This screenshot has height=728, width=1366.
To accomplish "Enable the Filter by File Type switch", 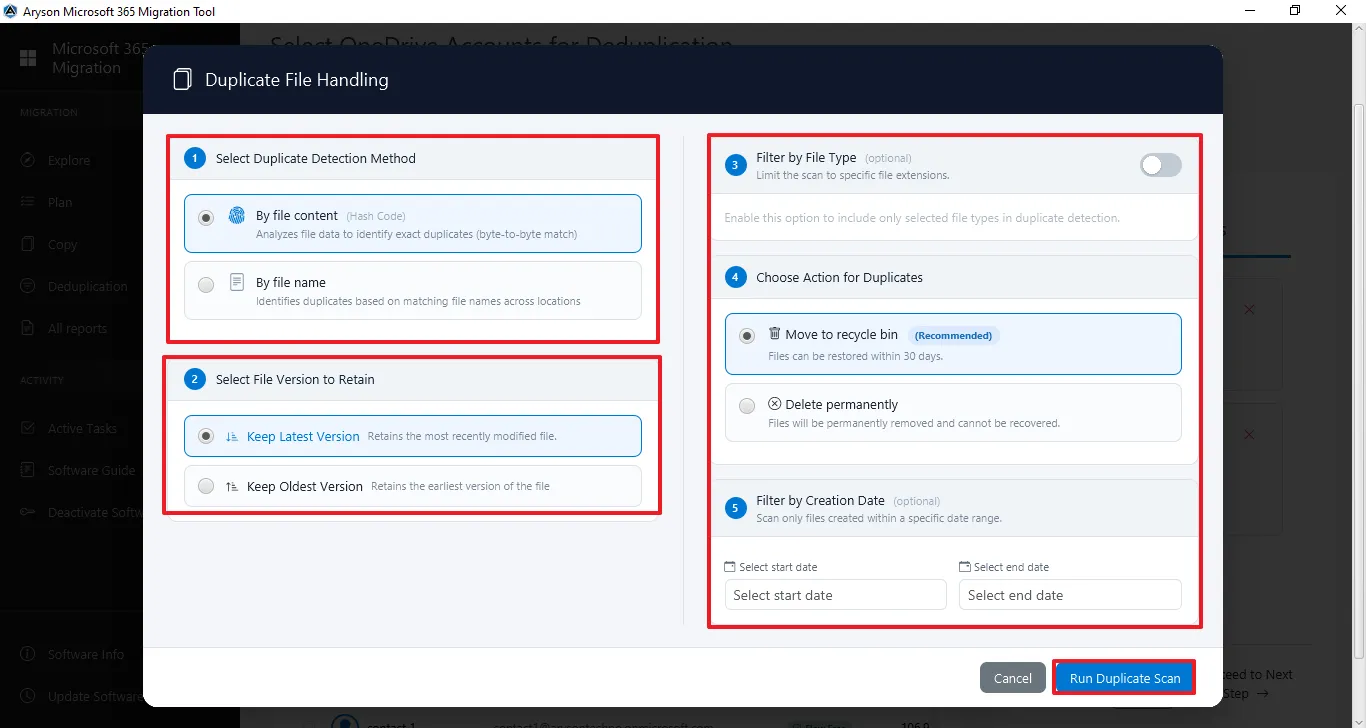I will point(1161,165).
